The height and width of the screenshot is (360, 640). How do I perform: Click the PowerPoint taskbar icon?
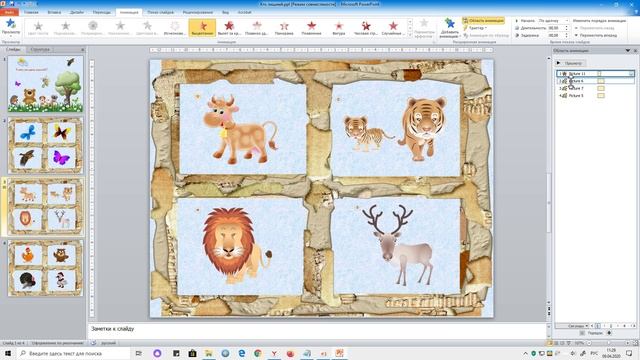pyautogui.click(x=339, y=353)
